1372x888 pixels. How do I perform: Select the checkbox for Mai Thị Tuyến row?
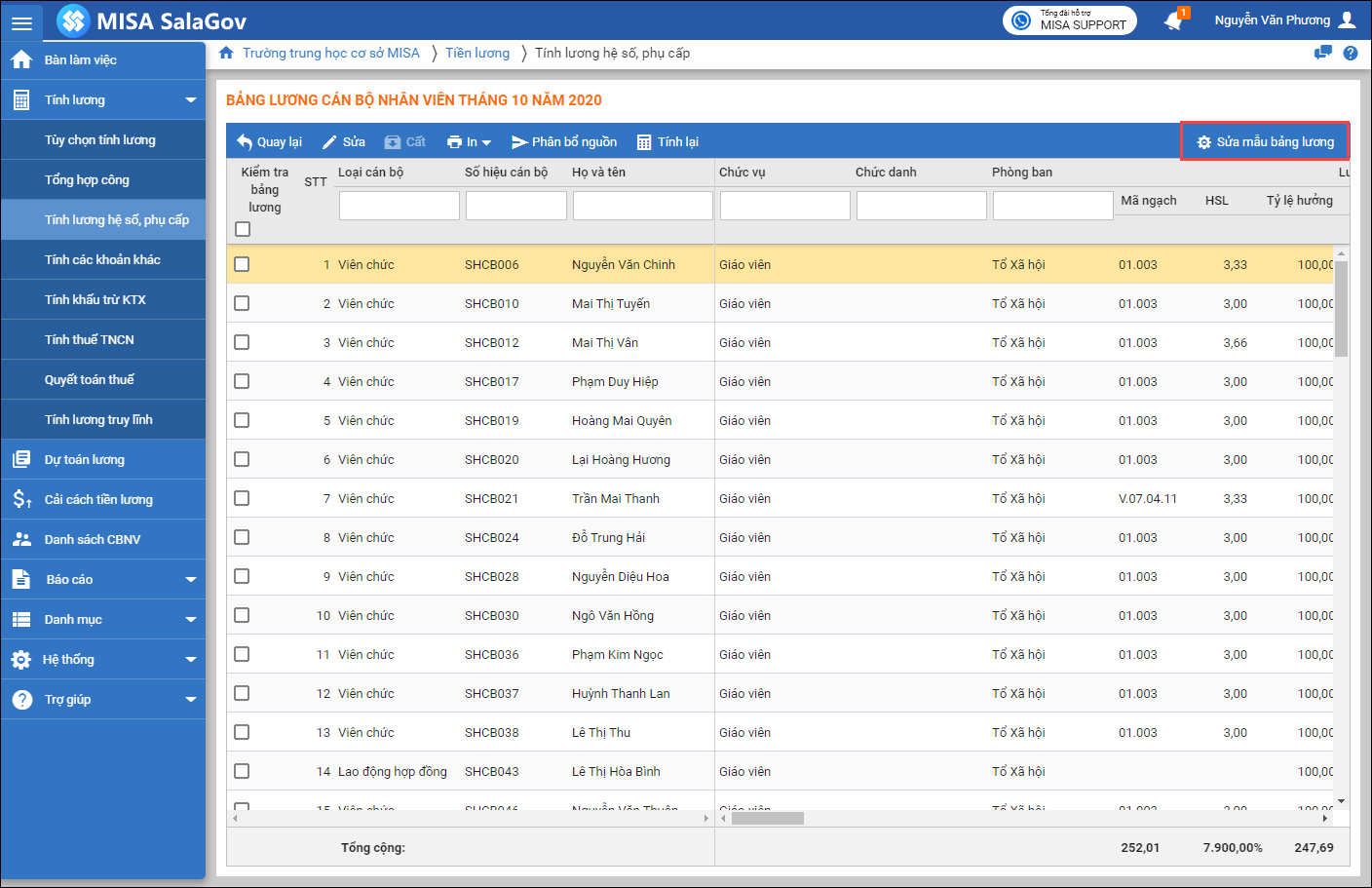(x=242, y=303)
